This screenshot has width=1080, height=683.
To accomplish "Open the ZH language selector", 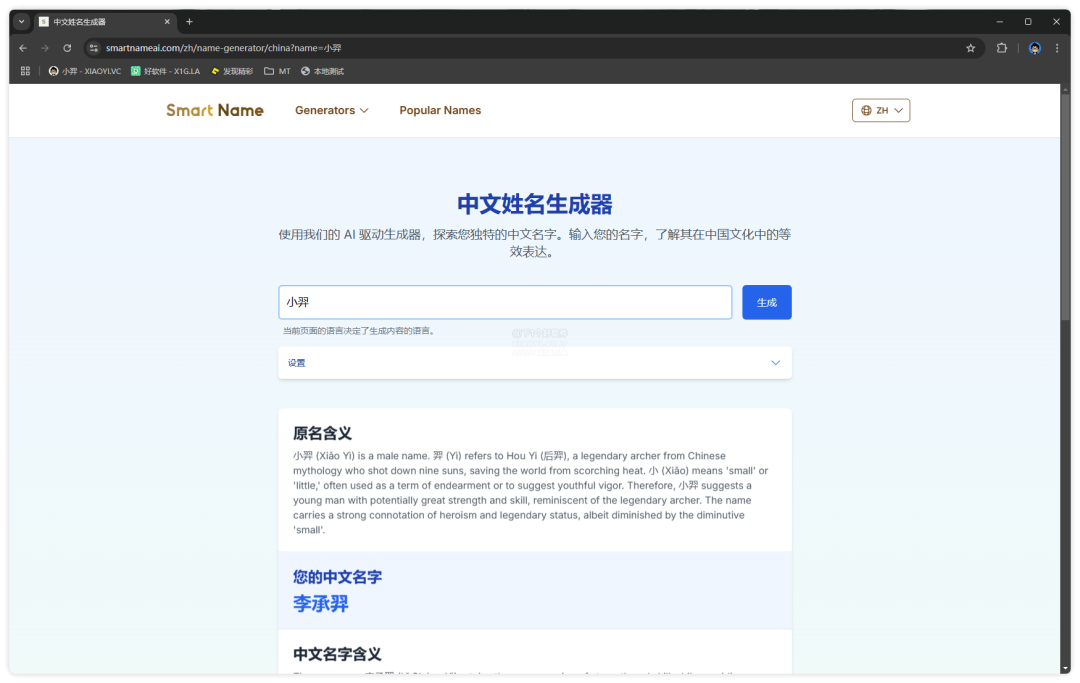I will (x=881, y=110).
